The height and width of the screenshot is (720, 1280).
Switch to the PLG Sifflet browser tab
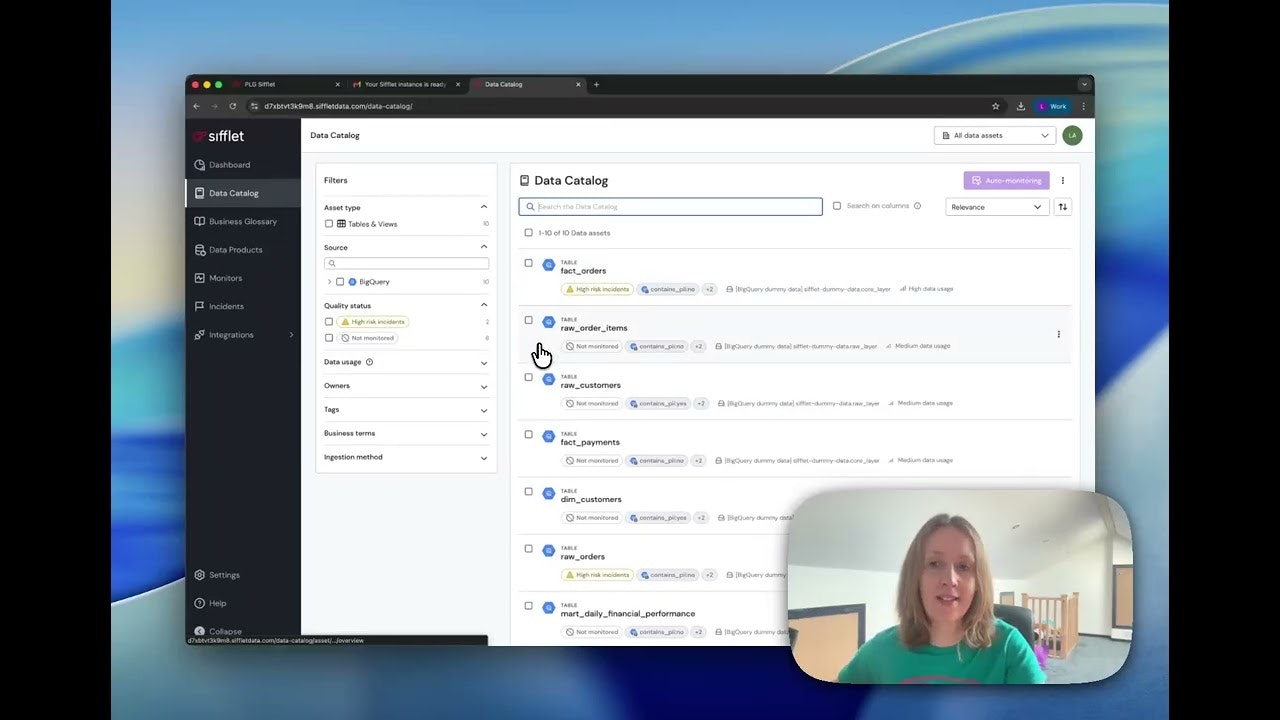[285, 85]
